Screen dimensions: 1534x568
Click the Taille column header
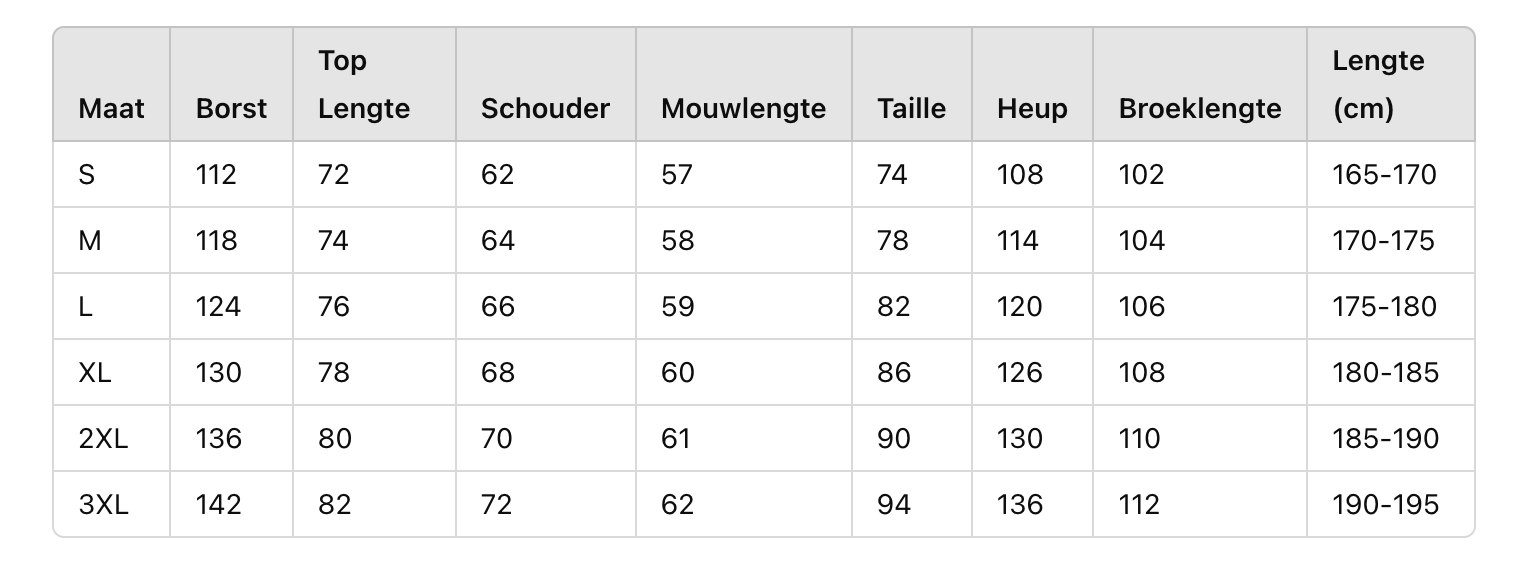pyautogui.click(x=911, y=108)
